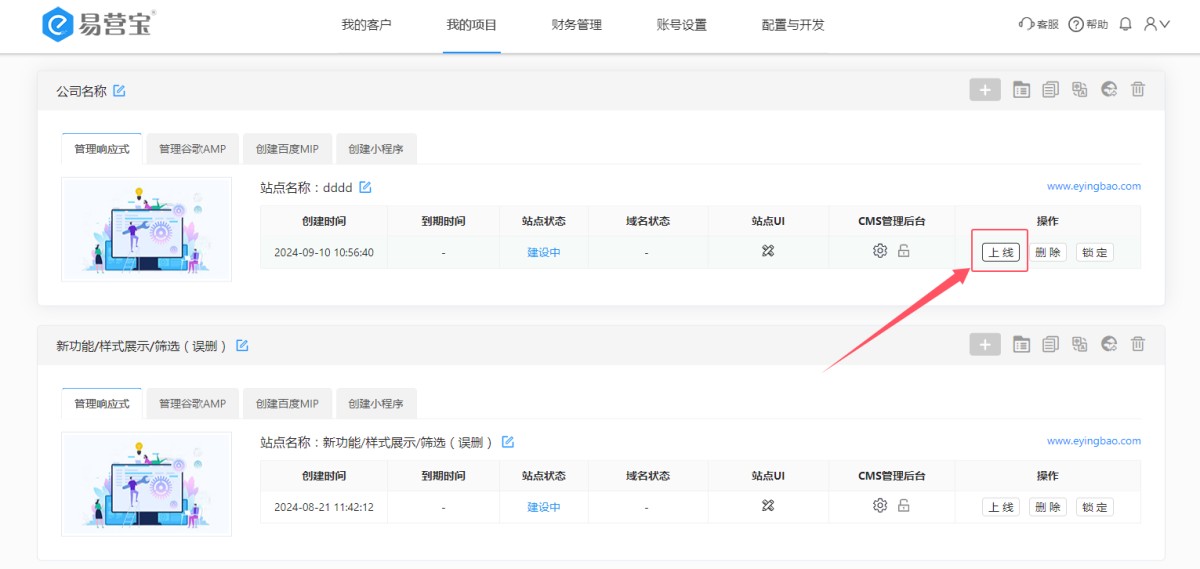Edit site name dddd via pencil icon
The image size is (1200, 569).
coord(366,187)
